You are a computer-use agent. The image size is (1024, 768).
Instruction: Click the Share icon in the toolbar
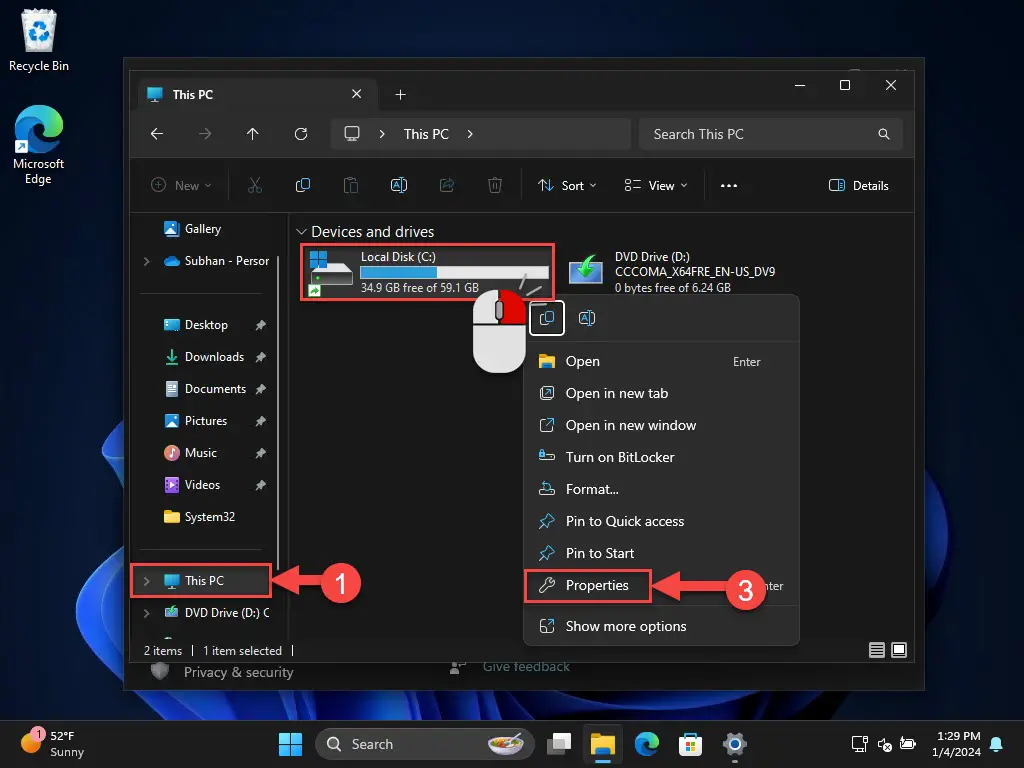coord(447,185)
